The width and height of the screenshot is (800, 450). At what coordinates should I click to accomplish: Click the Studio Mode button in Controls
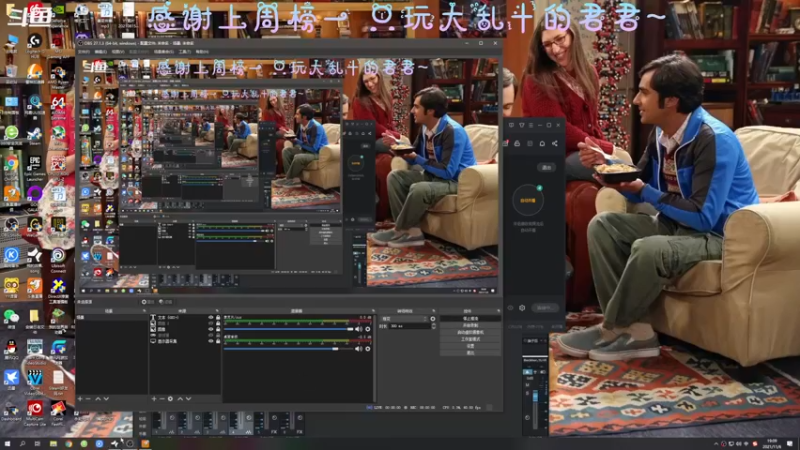470,339
